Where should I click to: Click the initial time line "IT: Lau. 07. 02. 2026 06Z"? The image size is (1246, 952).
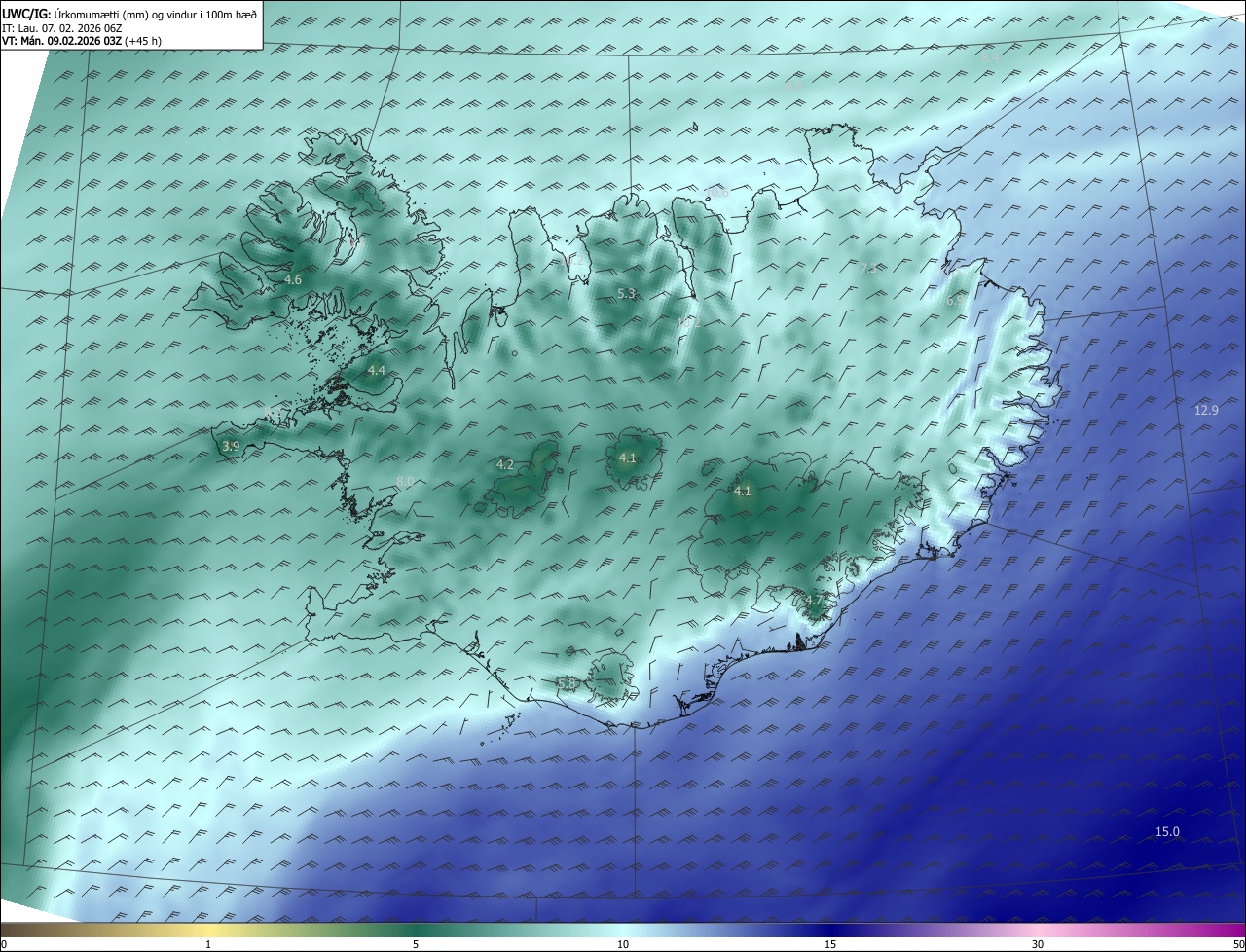point(62,28)
